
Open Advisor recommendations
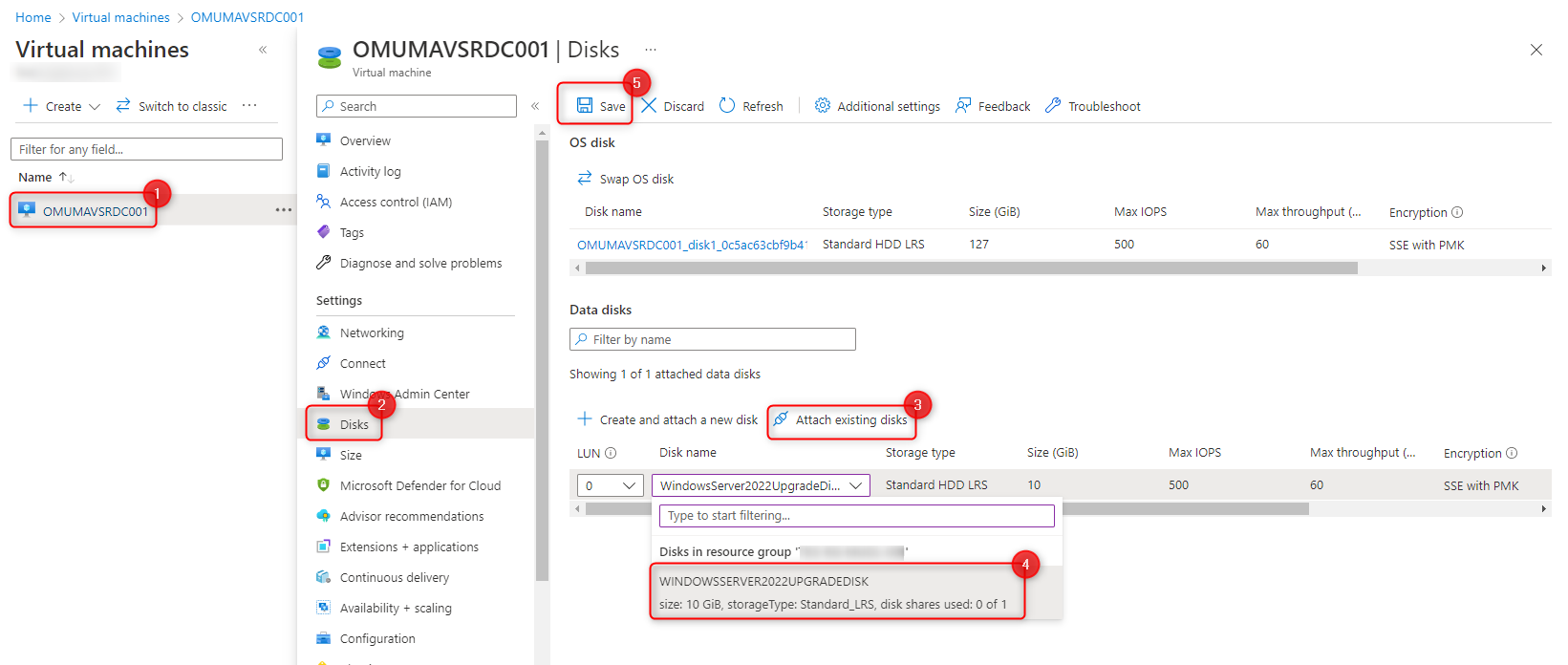tap(412, 516)
